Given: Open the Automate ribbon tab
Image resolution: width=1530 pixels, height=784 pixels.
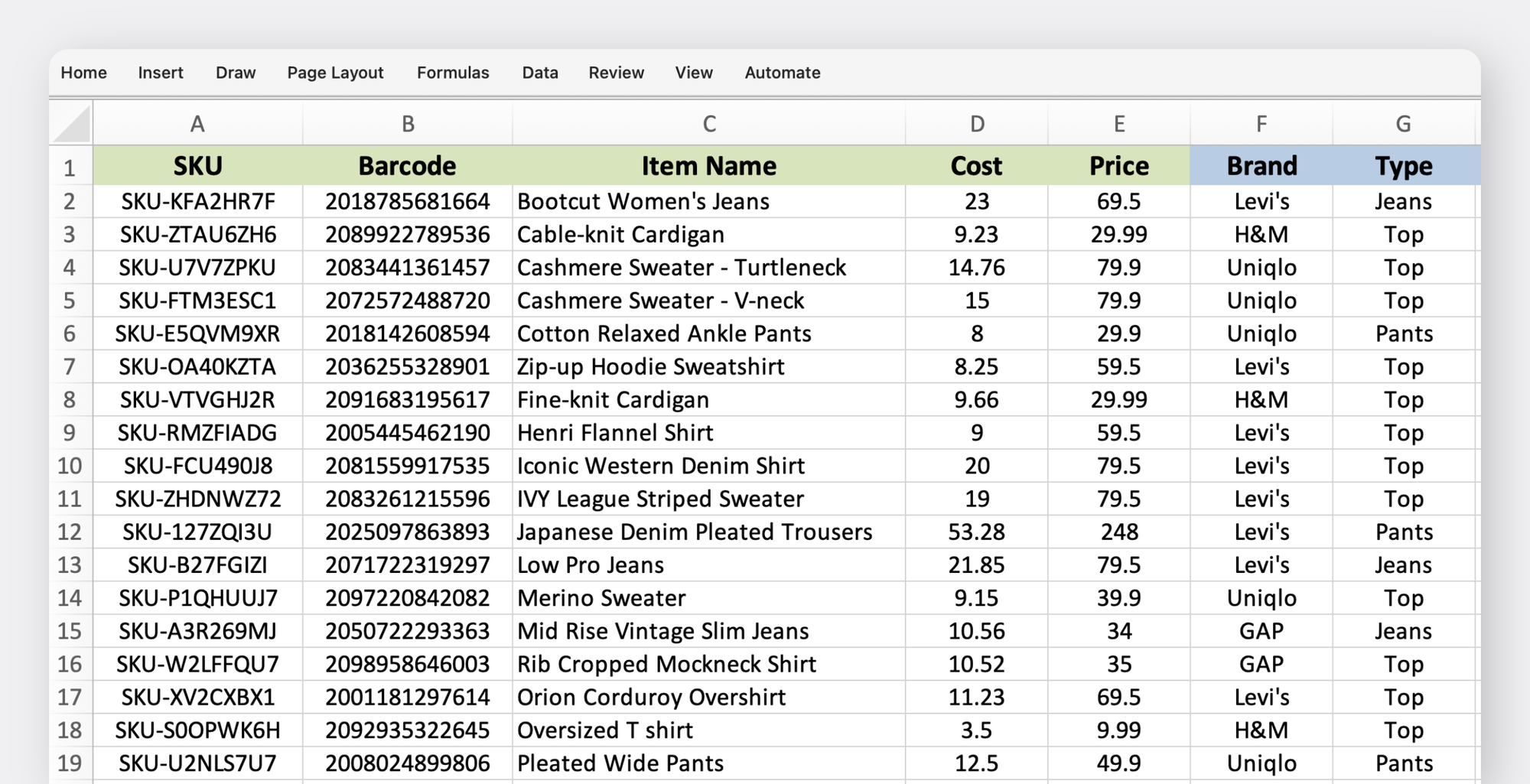Looking at the screenshot, I should point(782,73).
